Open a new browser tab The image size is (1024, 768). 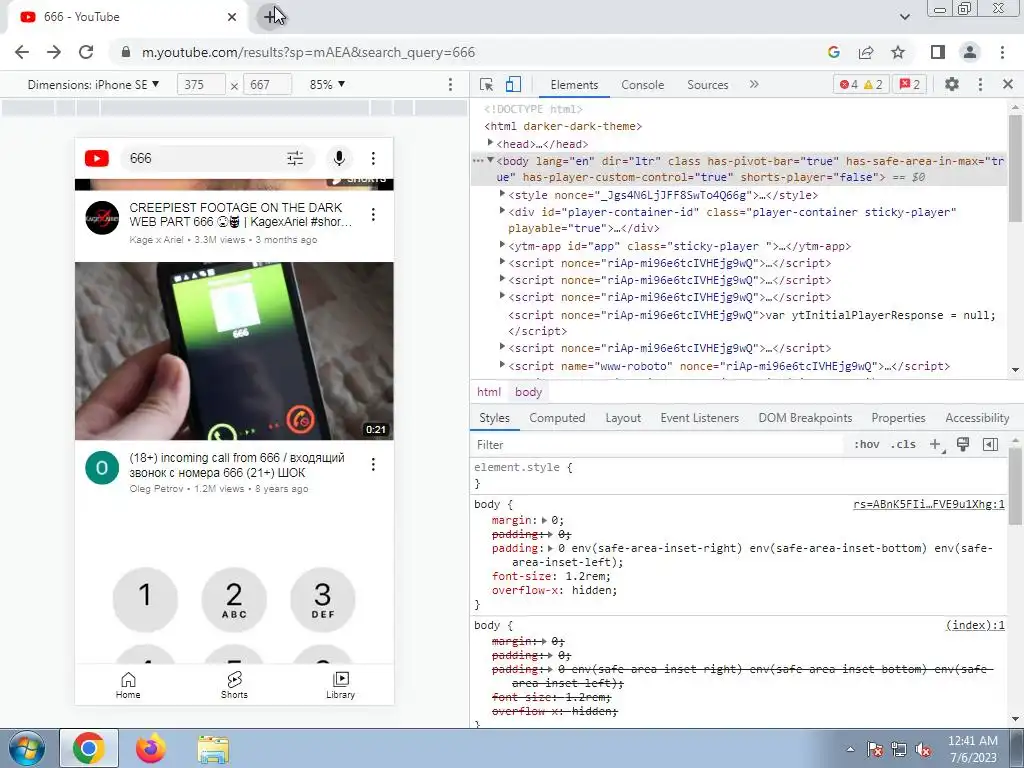pos(271,16)
